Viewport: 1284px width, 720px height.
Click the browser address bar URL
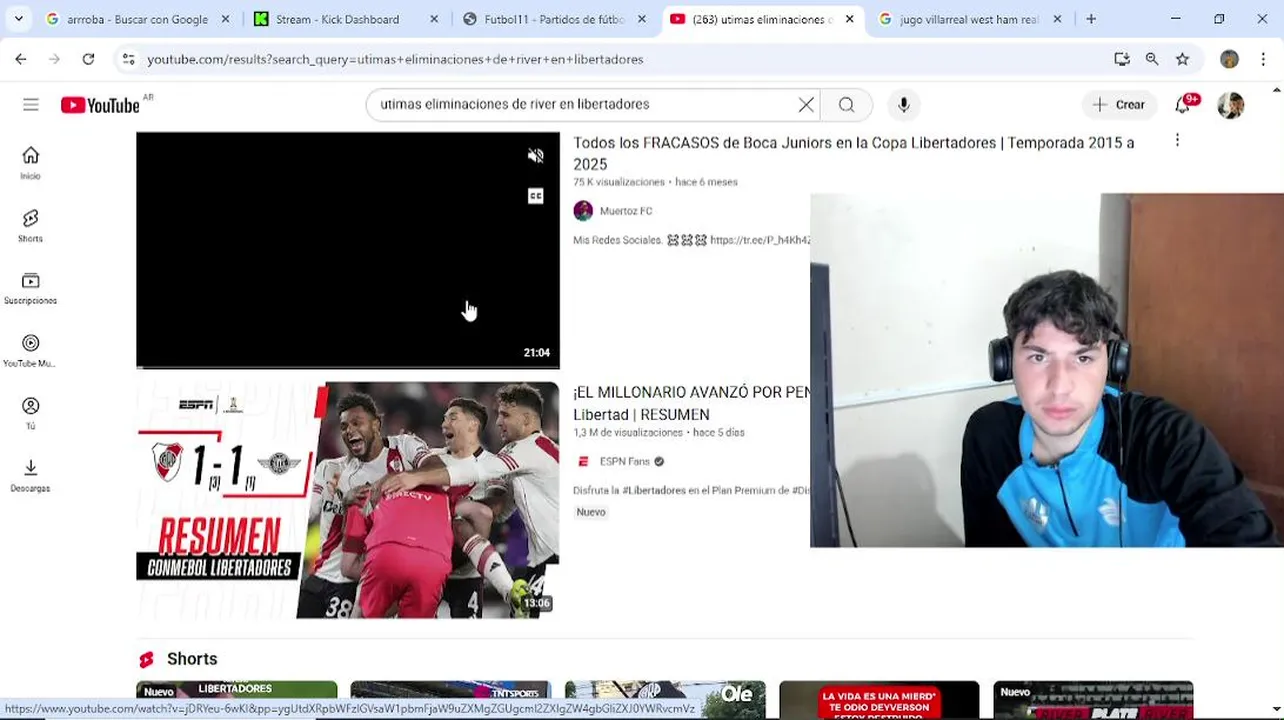click(x=395, y=59)
